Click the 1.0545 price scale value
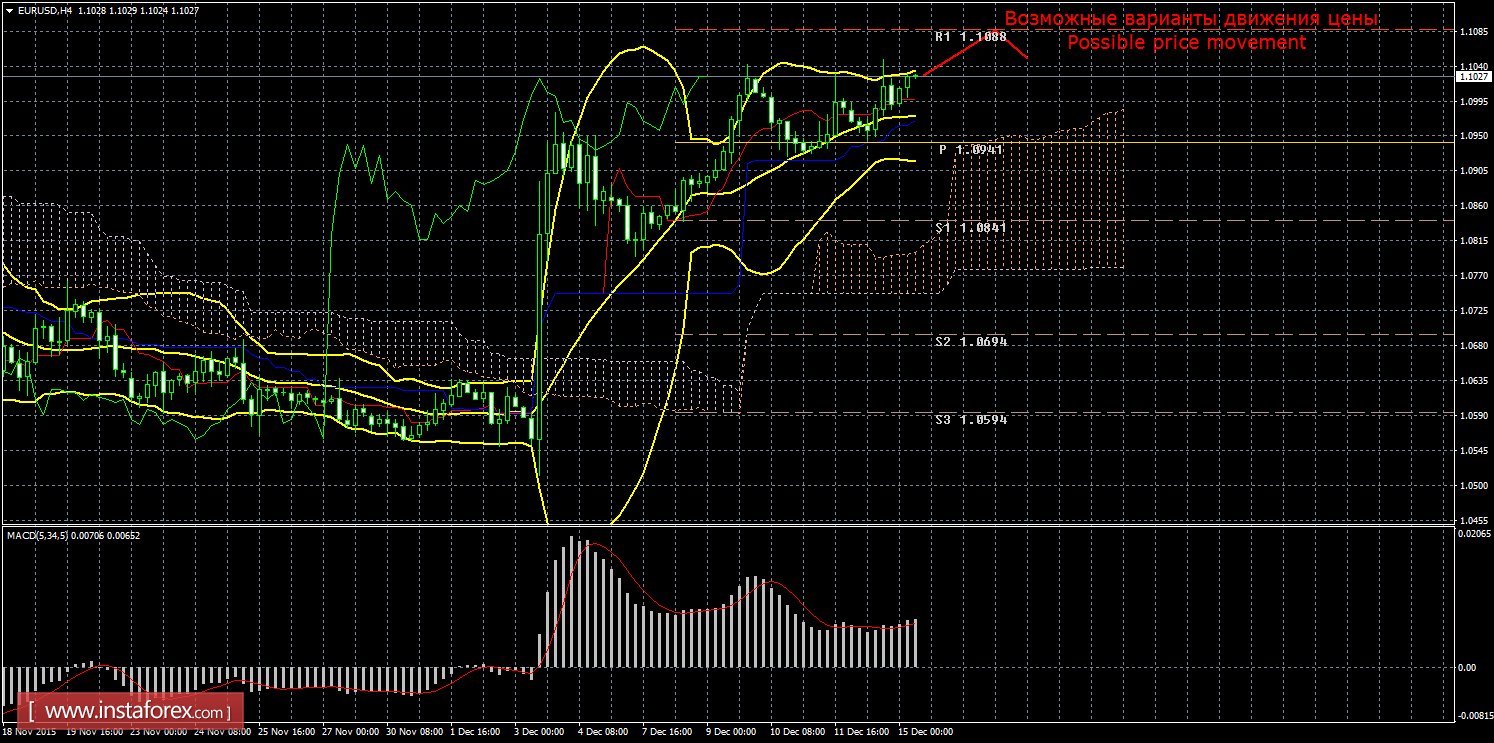 coord(1473,451)
